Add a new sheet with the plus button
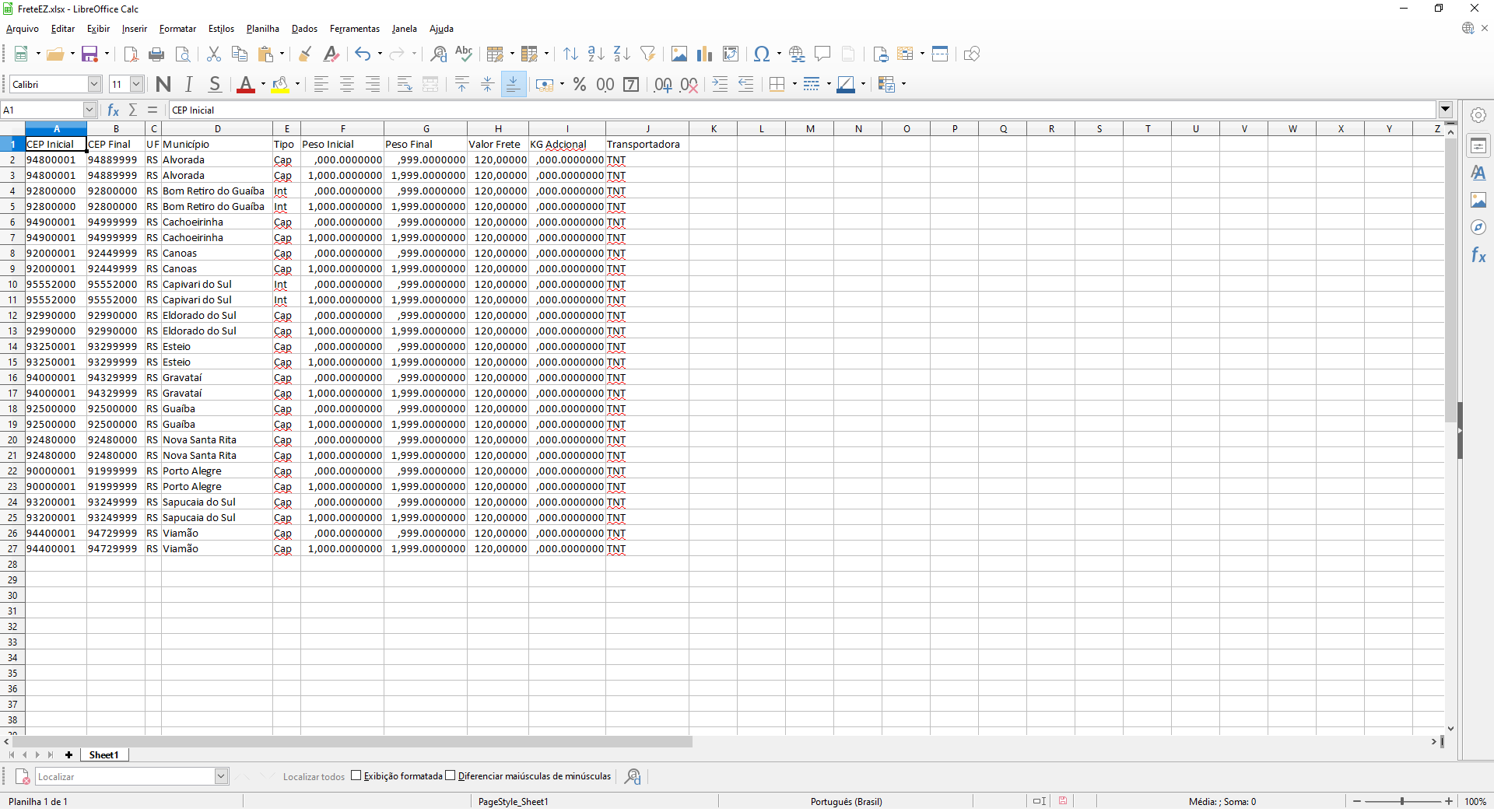Screen dimensions: 1494x812 [x=69, y=754]
